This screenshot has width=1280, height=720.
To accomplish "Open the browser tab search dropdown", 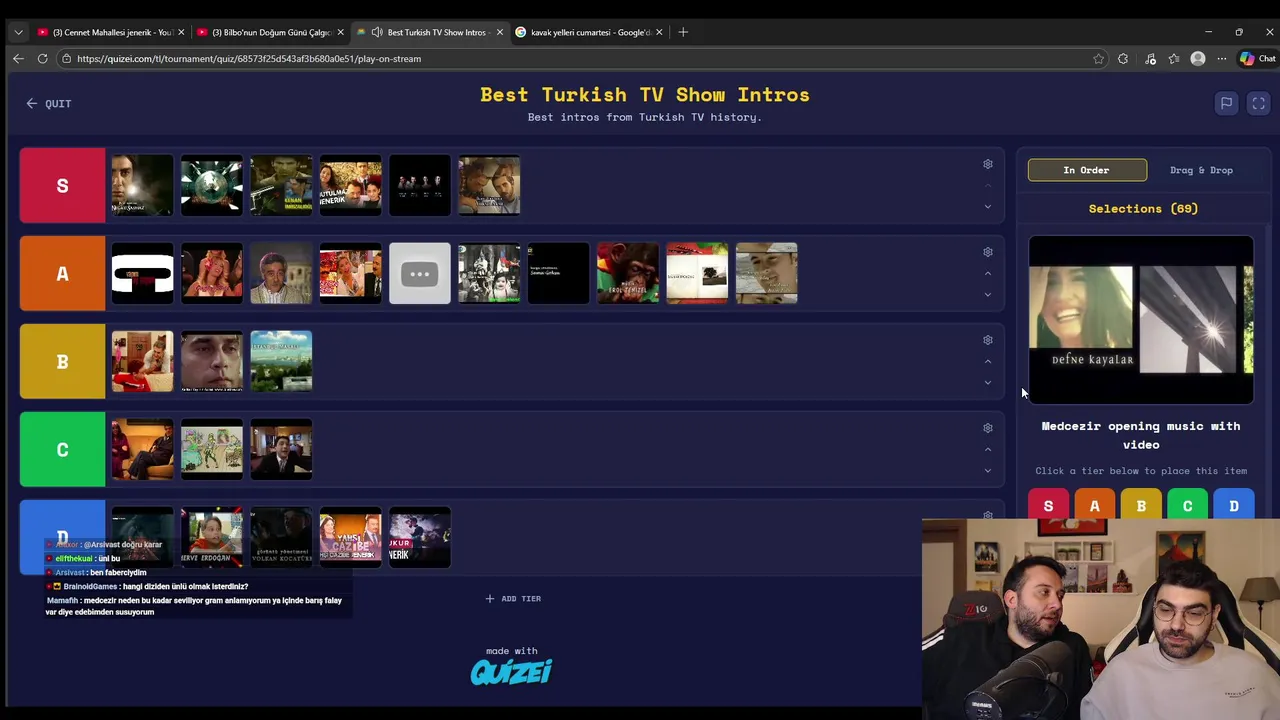I will 18,32.
